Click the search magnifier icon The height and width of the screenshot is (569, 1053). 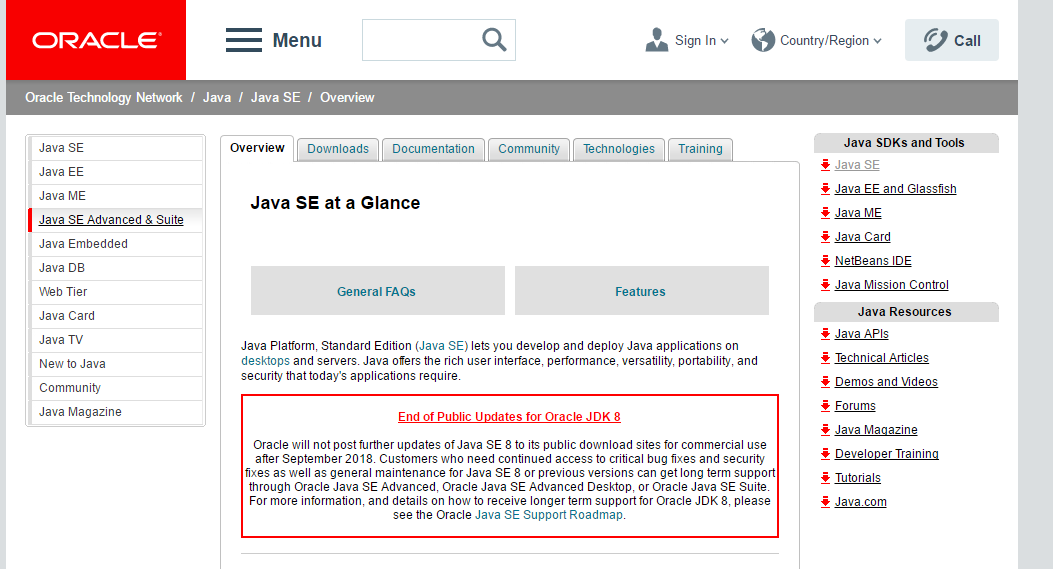pos(494,40)
